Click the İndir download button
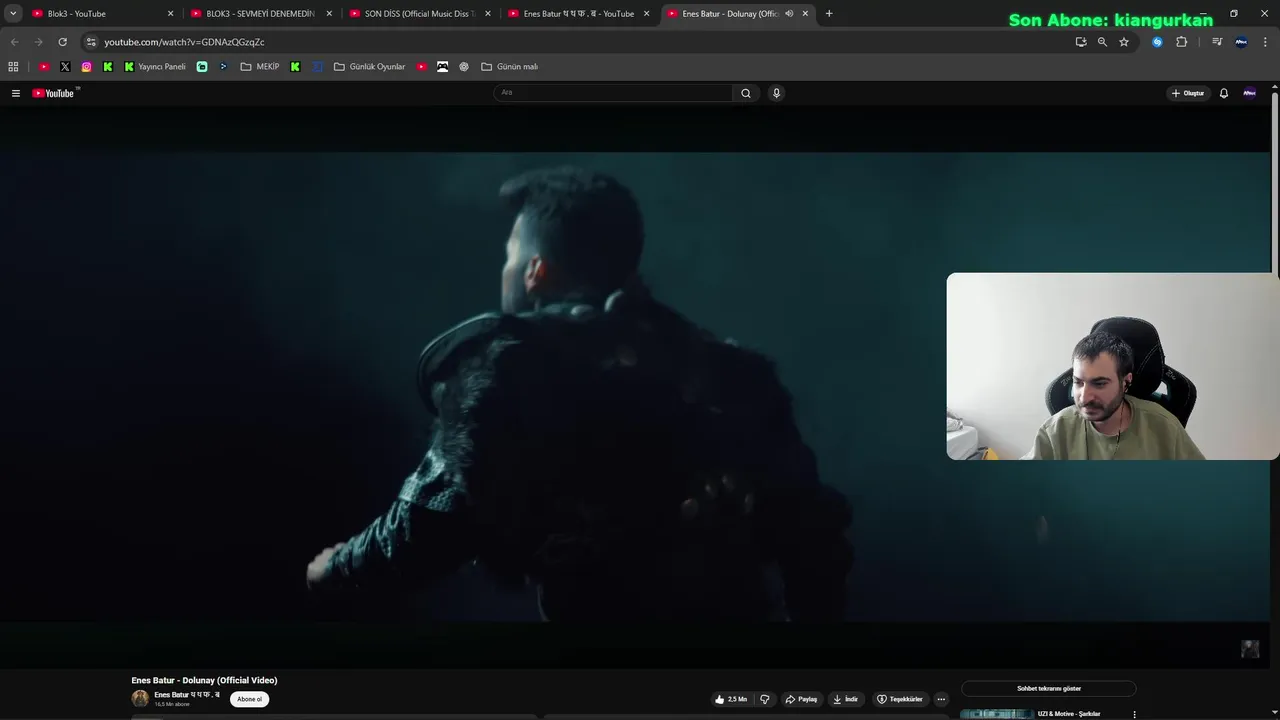The height and width of the screenshot is (720, 1280). pos(845,699)
